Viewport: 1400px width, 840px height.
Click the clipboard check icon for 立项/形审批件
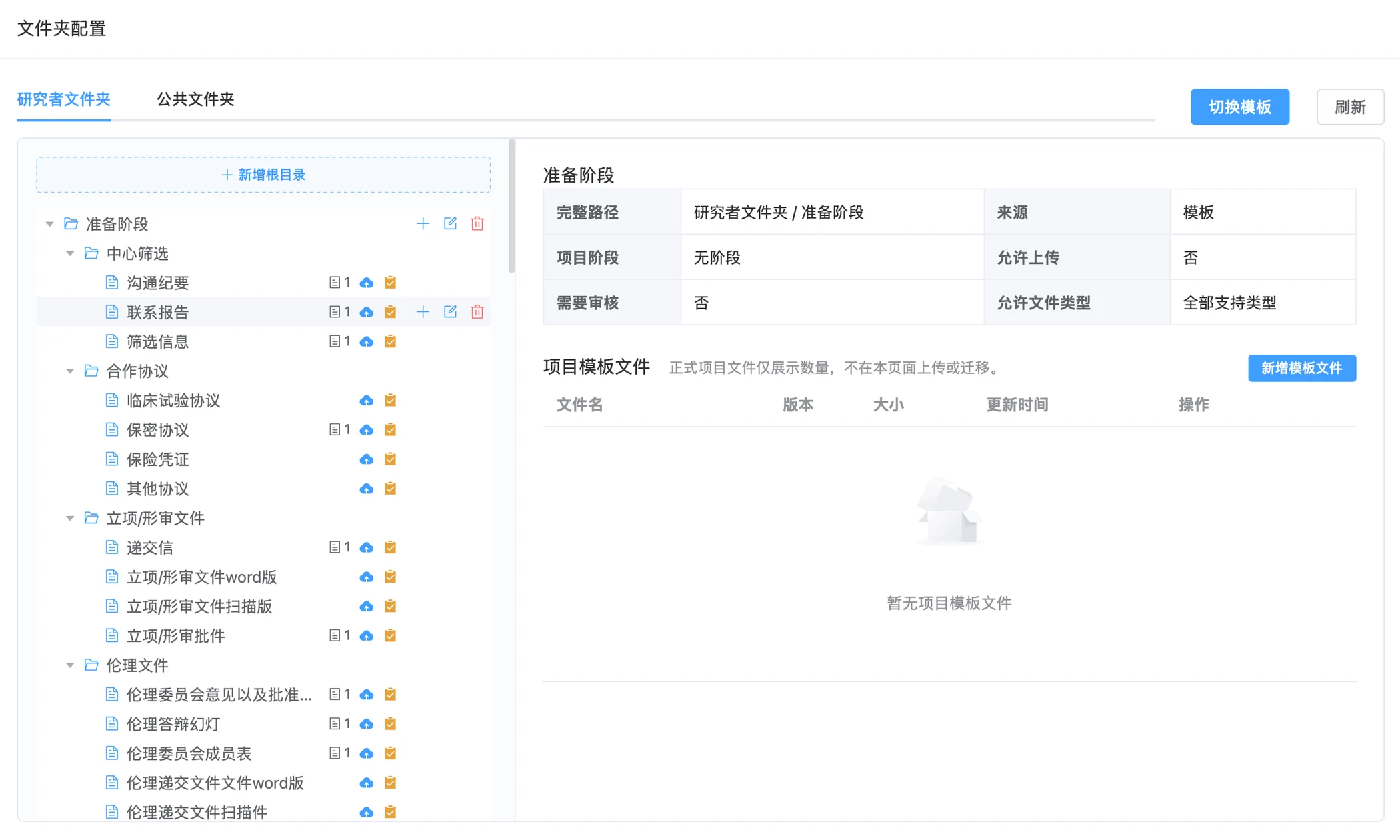(x=391, y=635)
